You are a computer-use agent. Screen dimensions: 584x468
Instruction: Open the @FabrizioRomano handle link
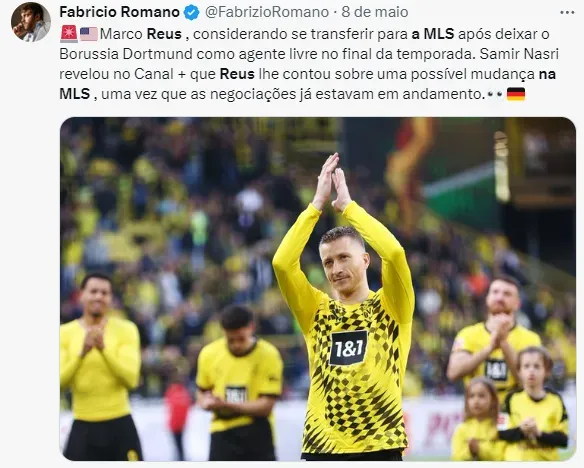[267, 12]
